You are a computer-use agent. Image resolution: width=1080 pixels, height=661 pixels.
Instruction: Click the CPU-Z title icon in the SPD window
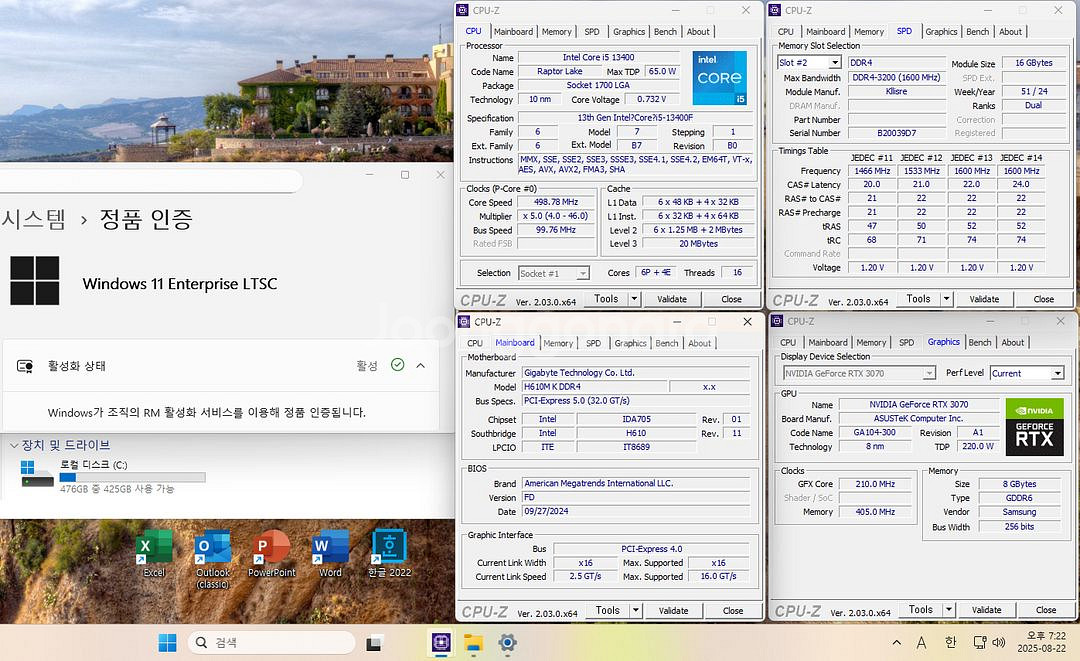coord(775,10)
